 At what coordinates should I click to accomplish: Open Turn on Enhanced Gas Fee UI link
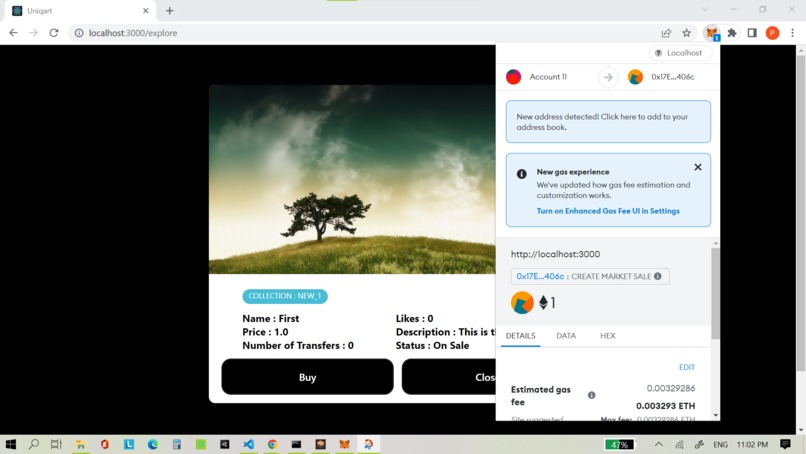(608, 211)
